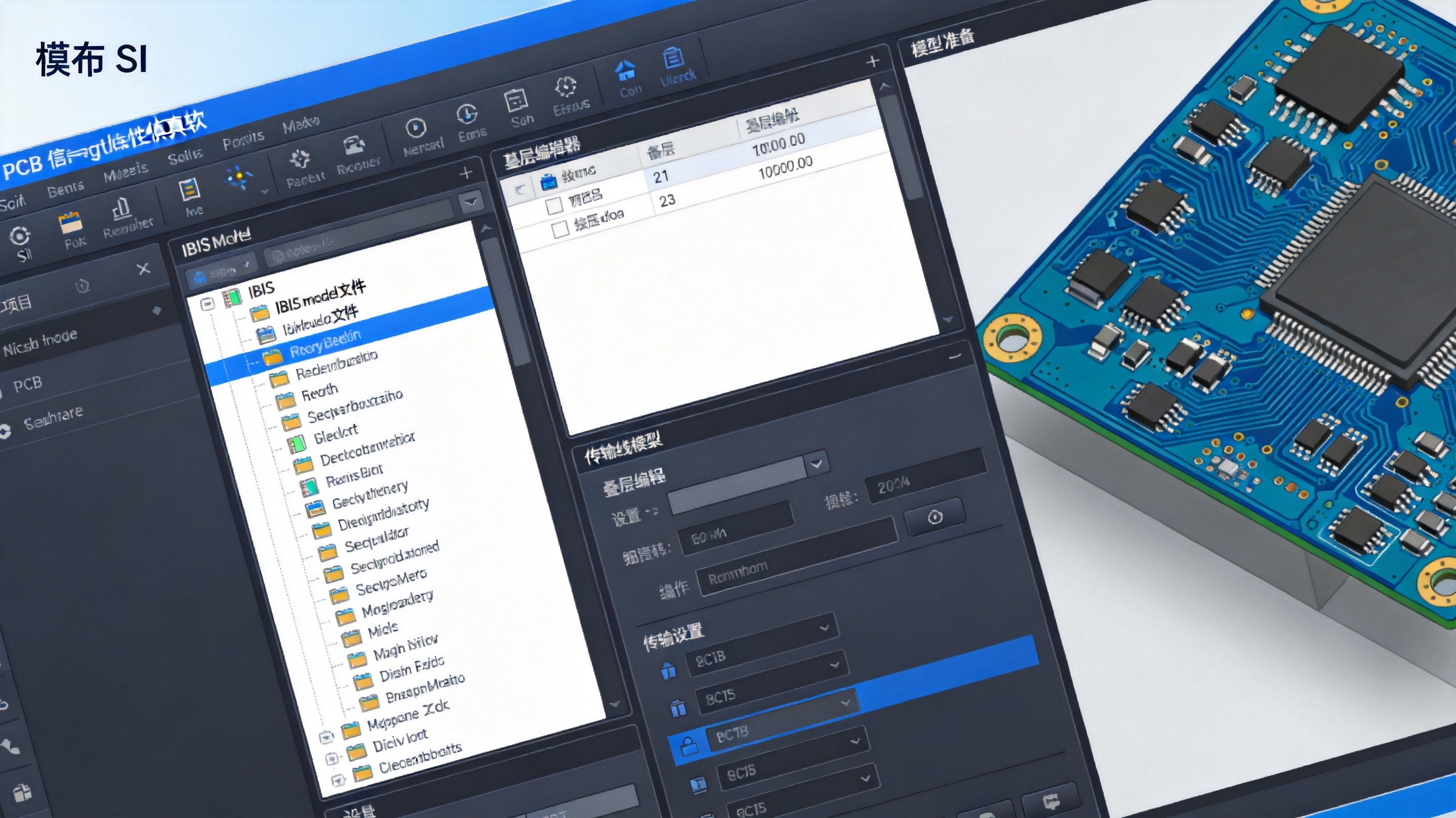The width and height of the screenshot is (1456, 818).
Task: Click the Renuher toolbar icon
Action: pos(122,209)
